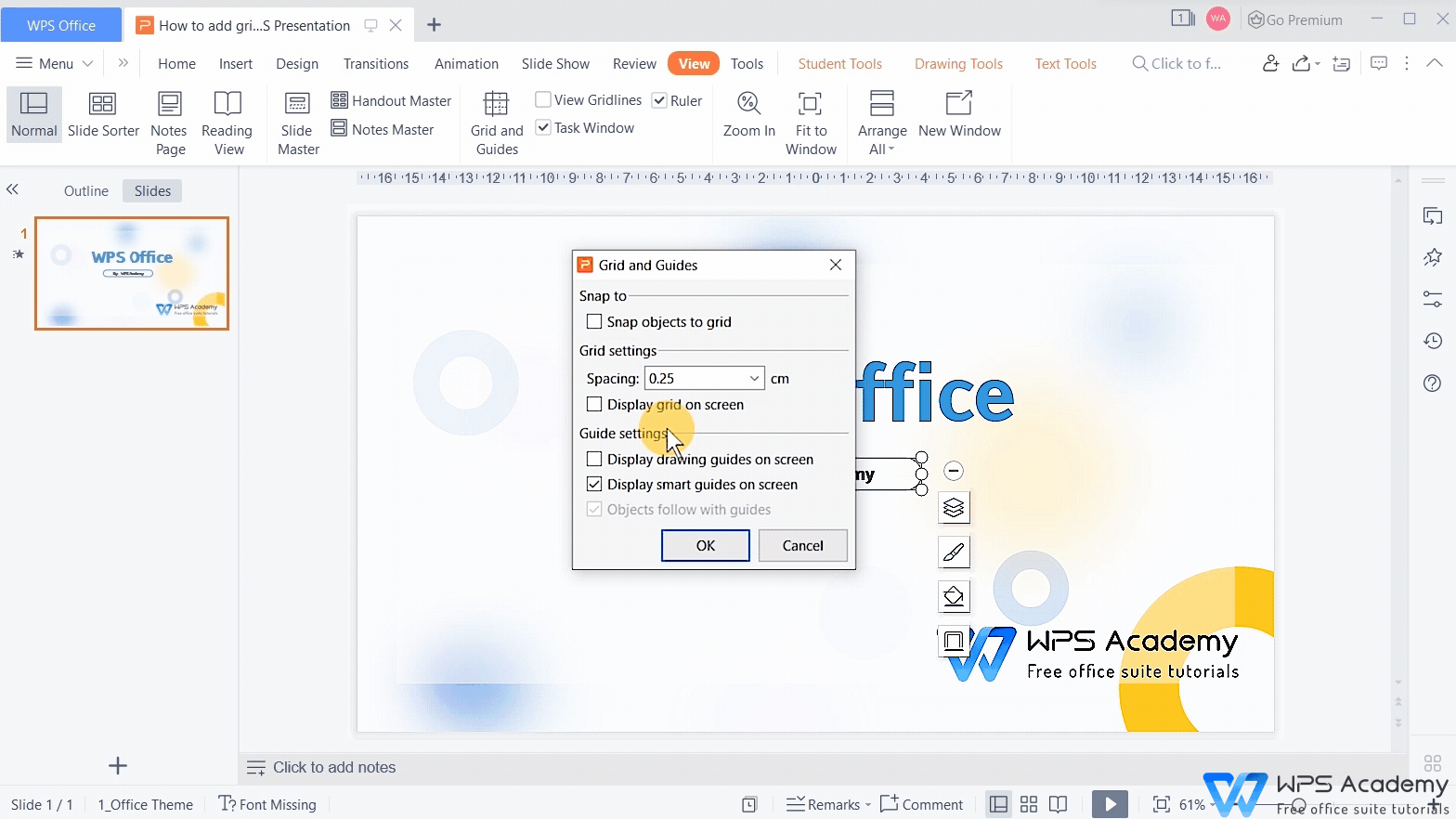Viewport: 1456px width, 819px height.
Task: Click the notes area to add notes
Action: (x=334, y=767)
